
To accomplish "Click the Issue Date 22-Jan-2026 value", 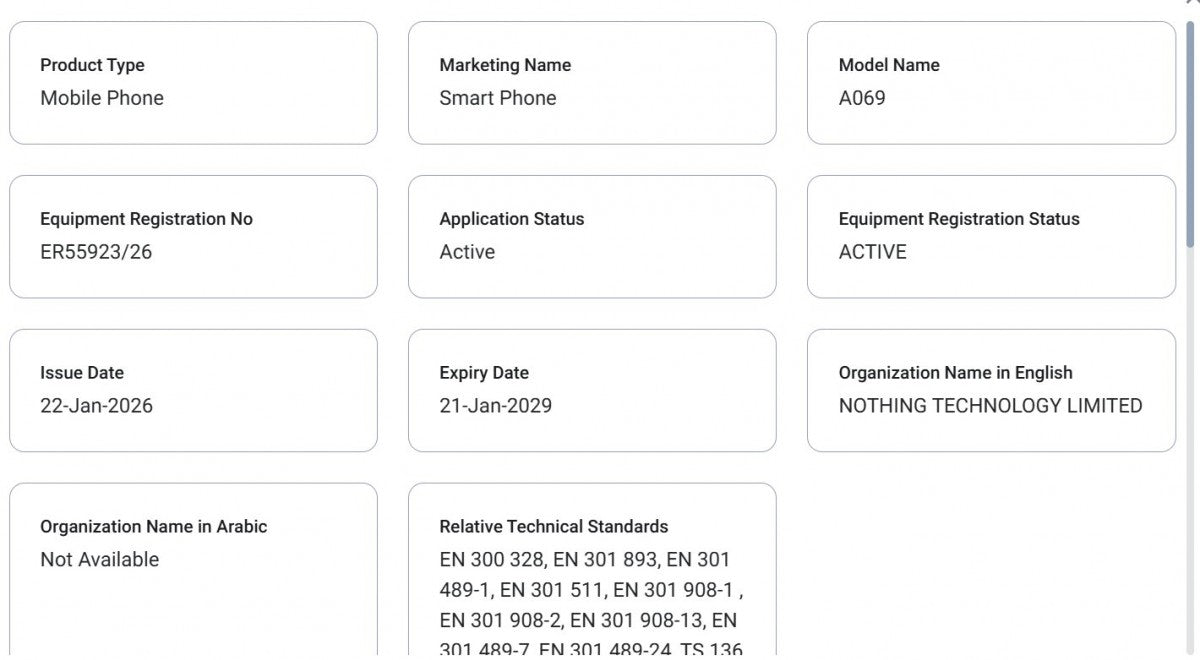I will (x=96, y=406).
